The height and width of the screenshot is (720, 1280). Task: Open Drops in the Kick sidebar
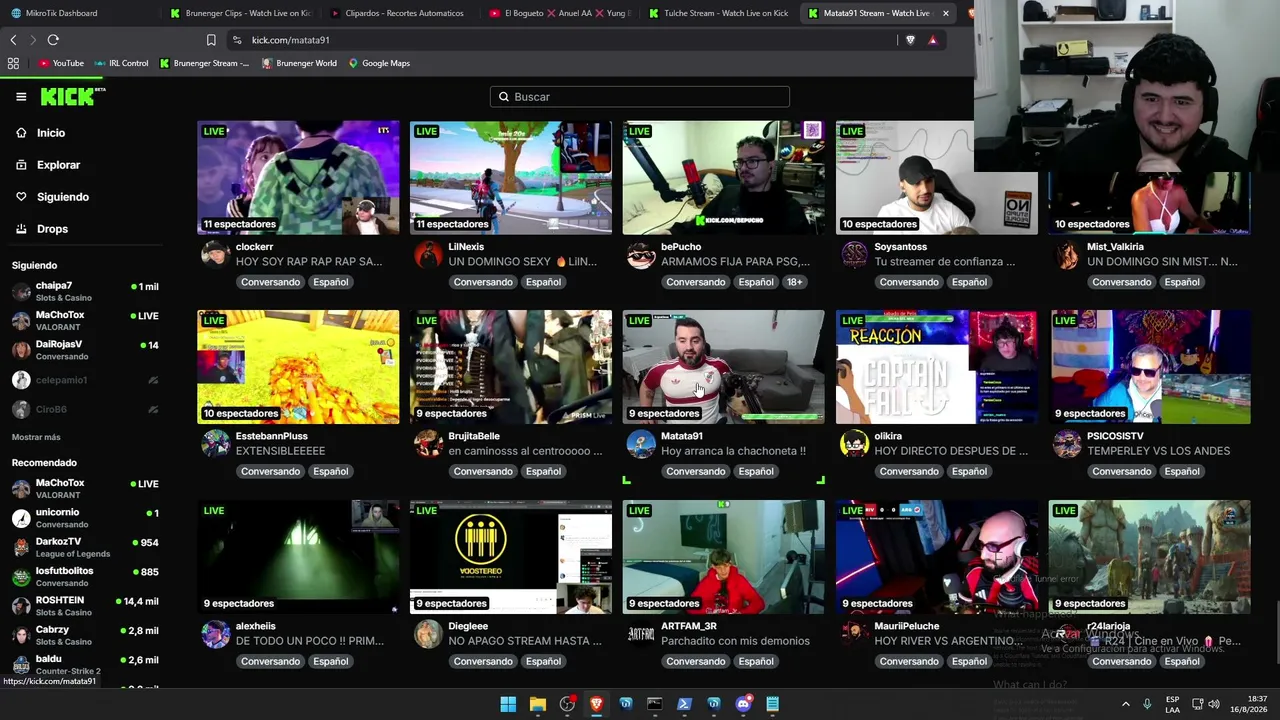click(x=52, y=229)
